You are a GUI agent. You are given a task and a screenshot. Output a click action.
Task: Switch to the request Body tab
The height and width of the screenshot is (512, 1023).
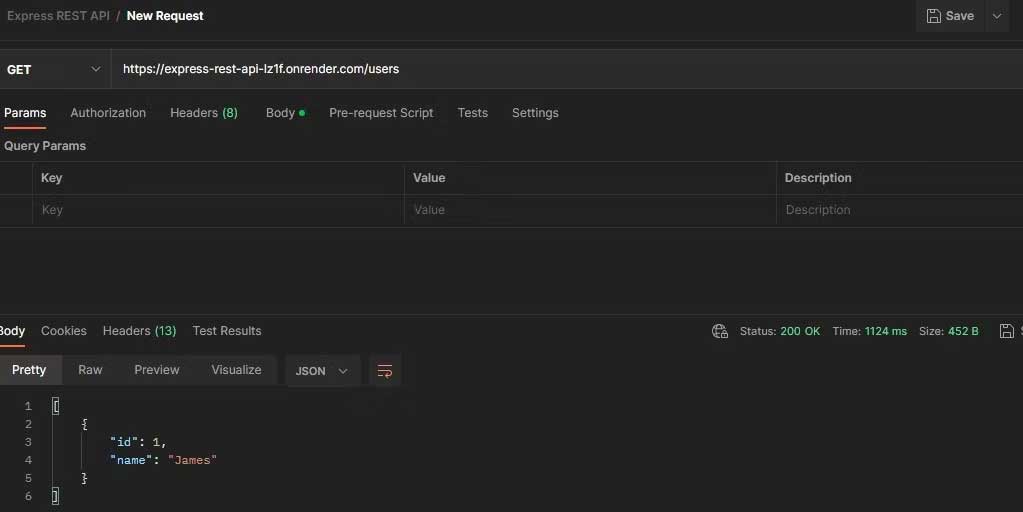coord(285,113)
